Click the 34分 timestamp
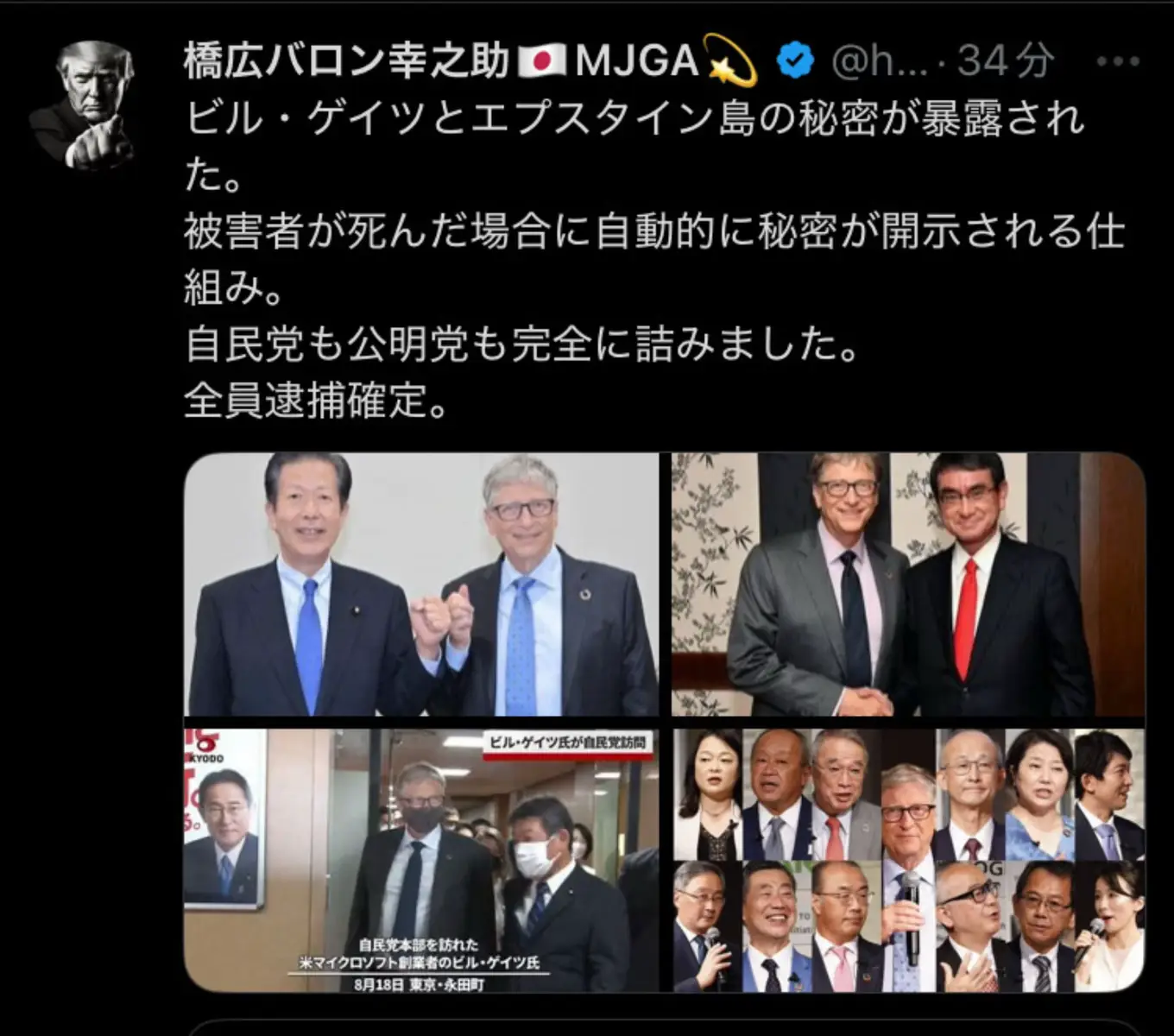 coord(1007,60)
